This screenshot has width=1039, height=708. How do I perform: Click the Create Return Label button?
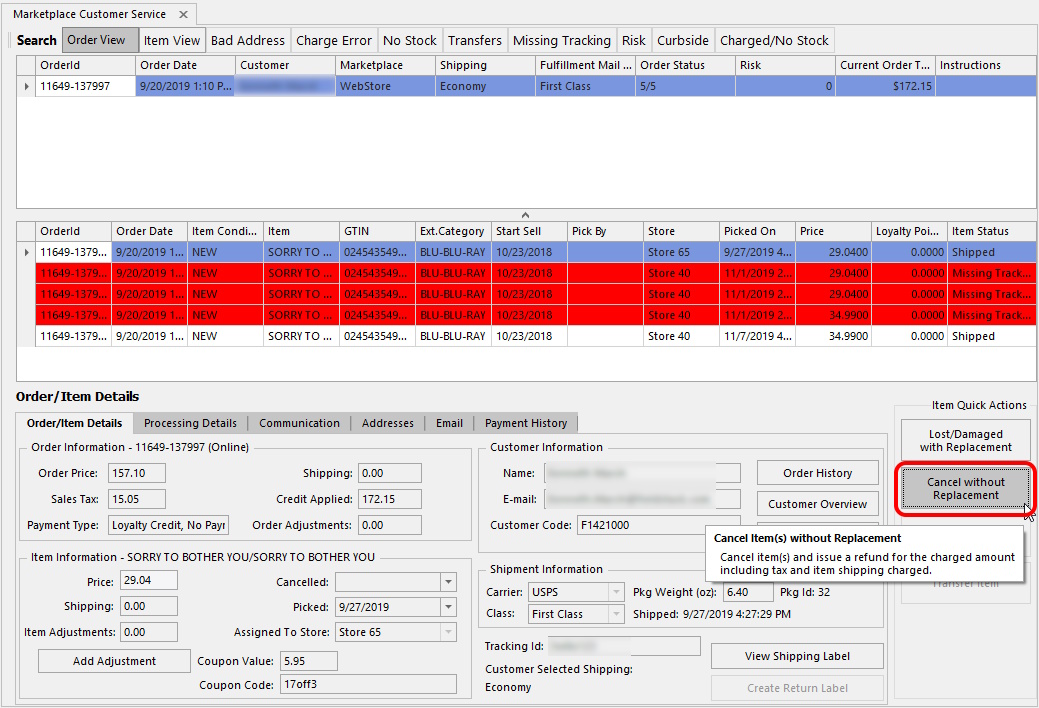[797, 688]
